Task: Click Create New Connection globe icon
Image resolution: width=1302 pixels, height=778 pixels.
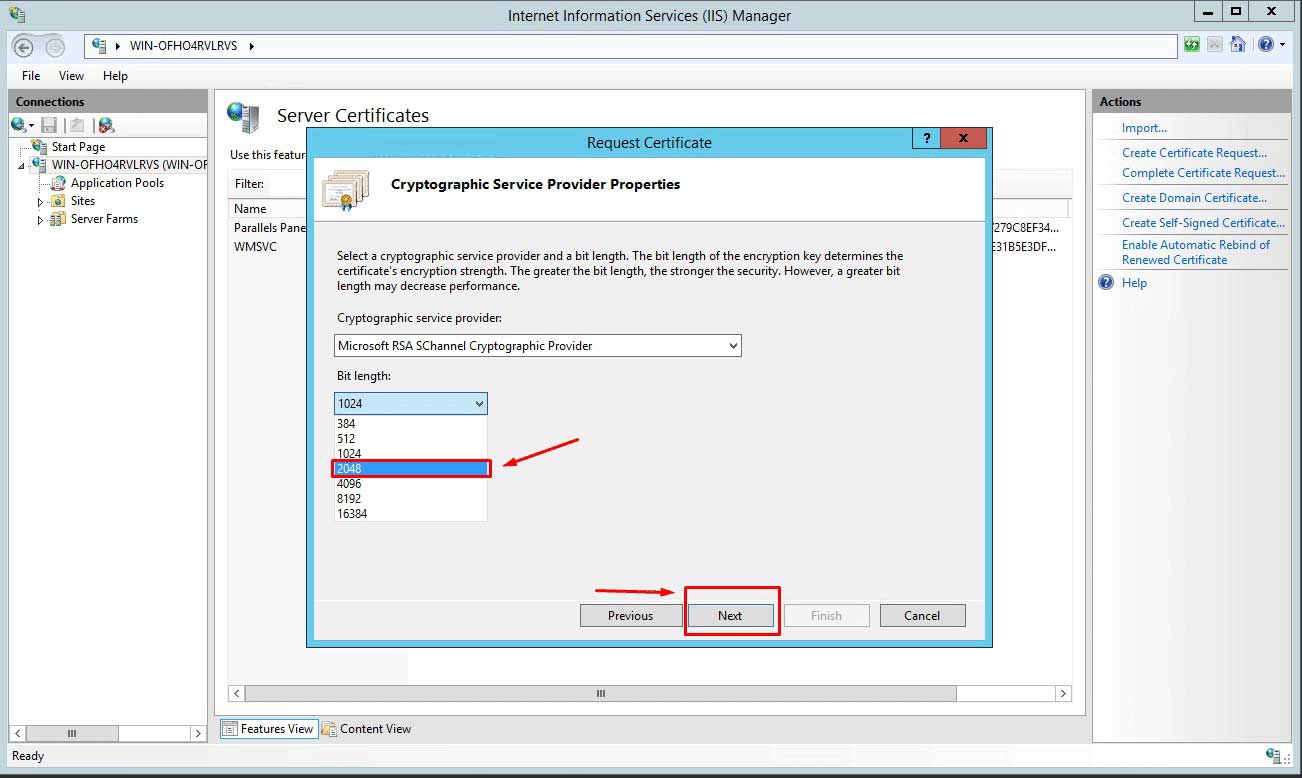Action: point(19,125)
